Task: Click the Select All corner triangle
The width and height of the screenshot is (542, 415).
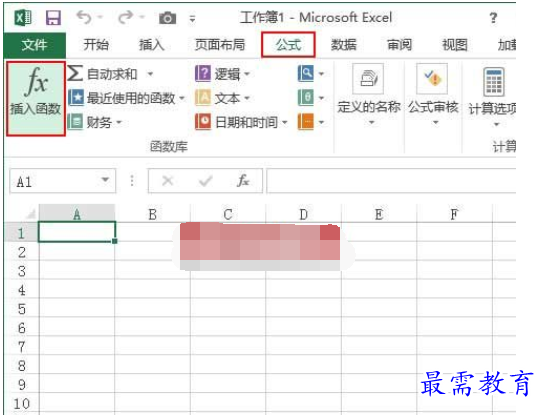Action: tap(30, 214)
